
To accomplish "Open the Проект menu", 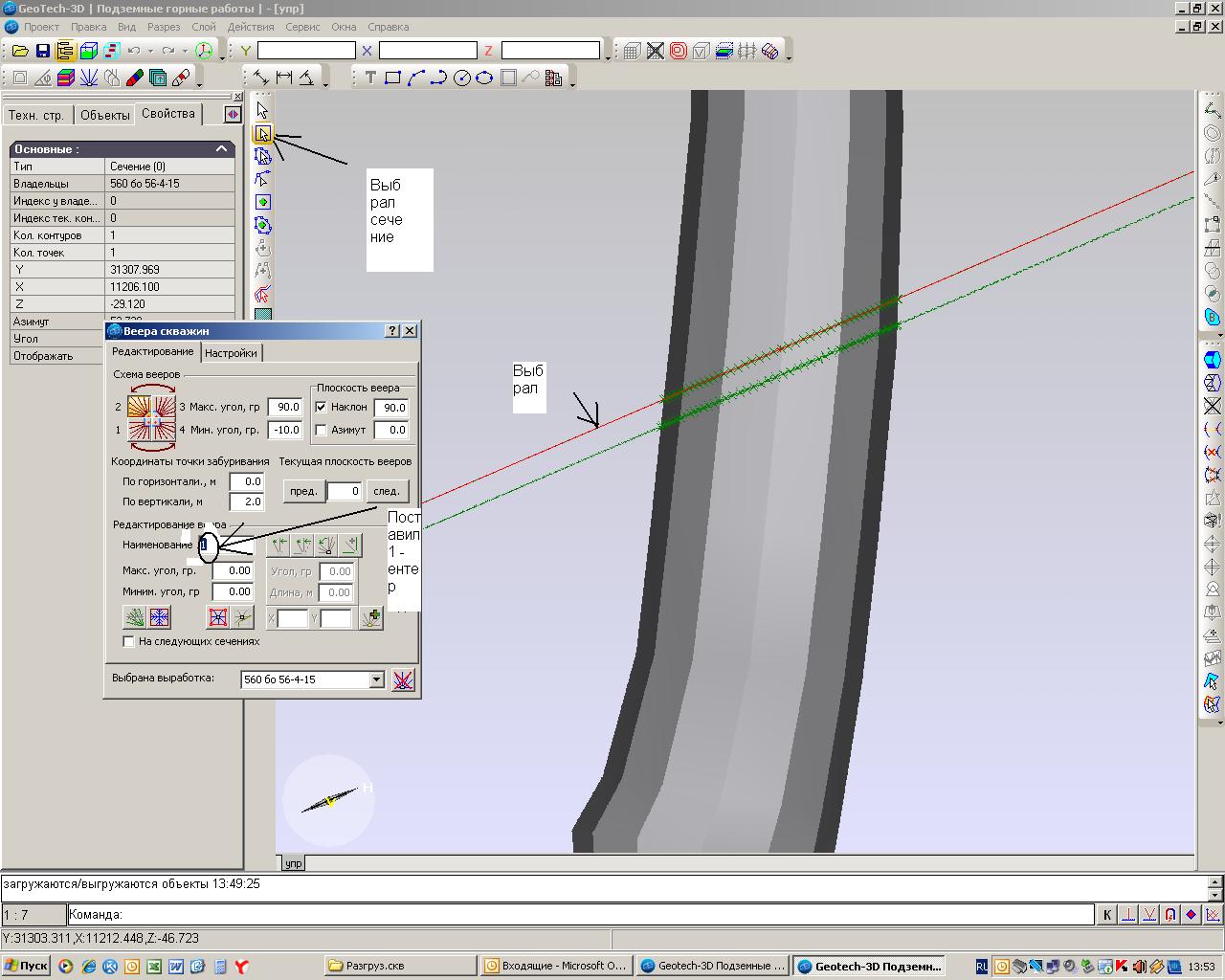I will [x=41, y=27].
